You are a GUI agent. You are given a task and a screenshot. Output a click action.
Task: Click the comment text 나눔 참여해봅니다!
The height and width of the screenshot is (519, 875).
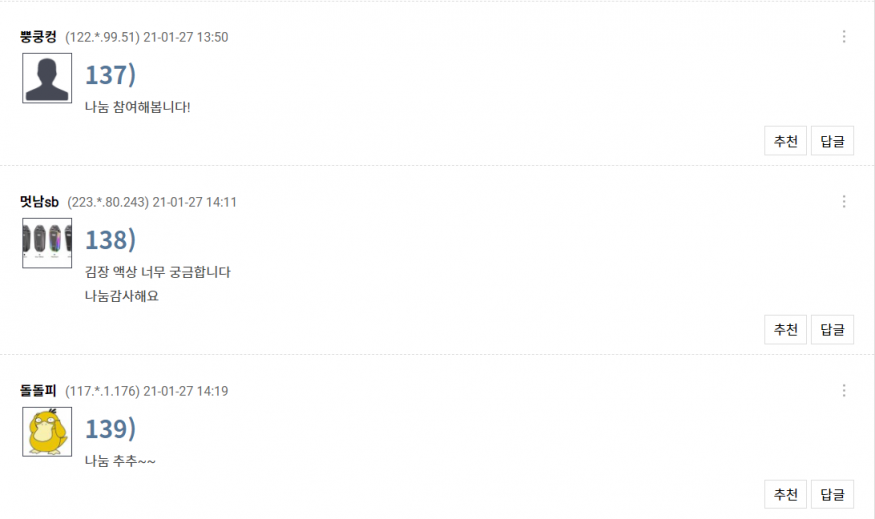pos(138,107)
